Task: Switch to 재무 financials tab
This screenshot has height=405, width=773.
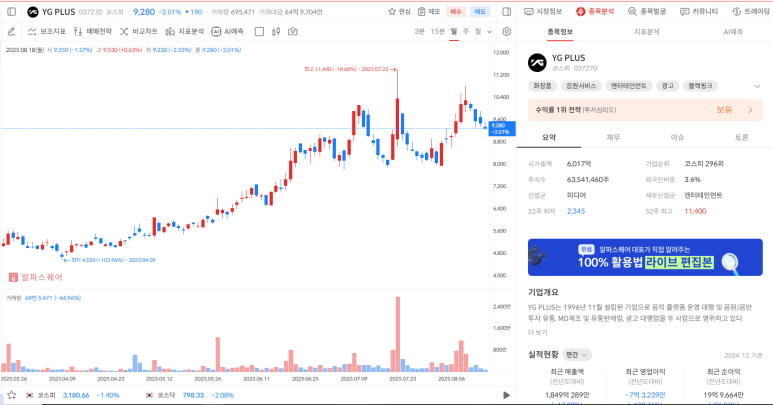Action: coord(613,137)
